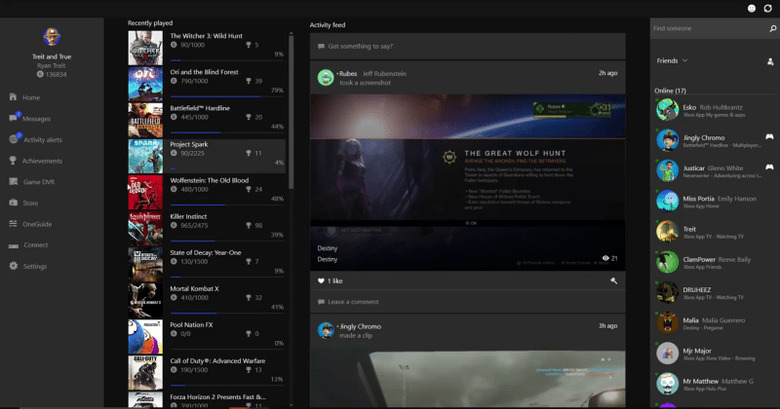Open Achievements trophy in sidebar

(35, 161)
